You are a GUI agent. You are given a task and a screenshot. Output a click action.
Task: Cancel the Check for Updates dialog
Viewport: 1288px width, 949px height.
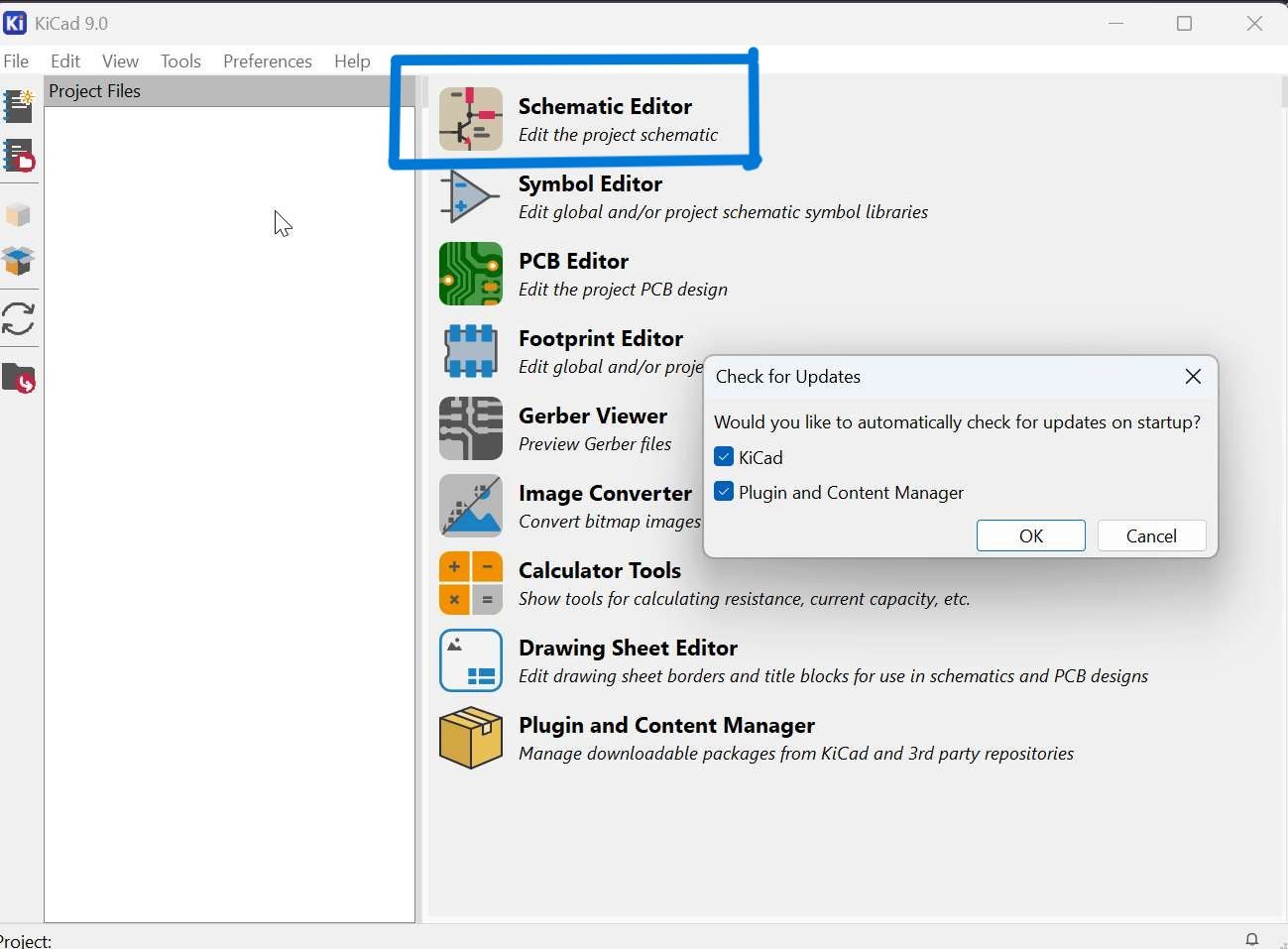(x=1151, y=535)
